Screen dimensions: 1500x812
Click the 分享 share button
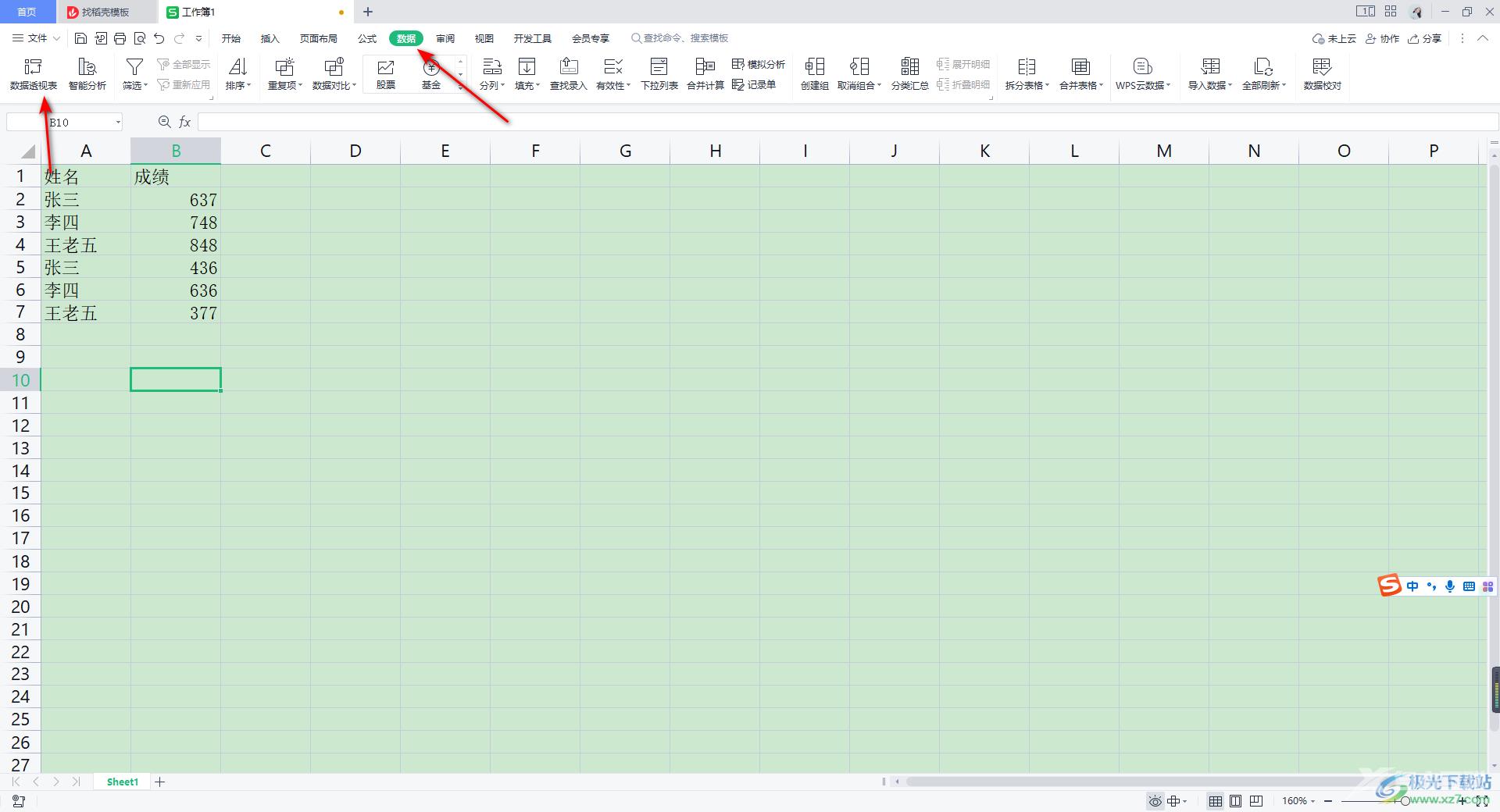(1425, 38)
